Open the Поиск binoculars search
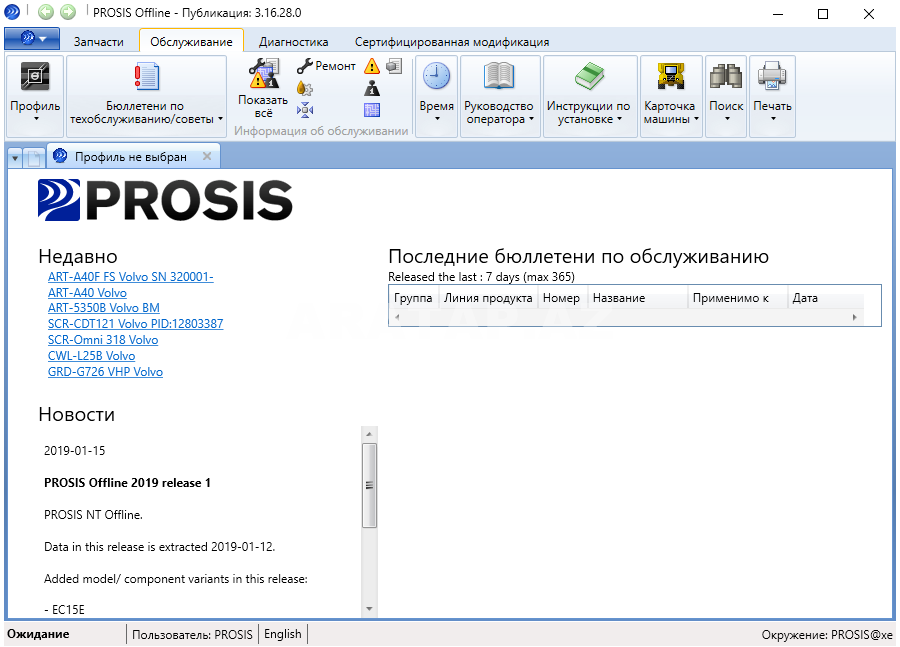900x647 pixels. 726,76
